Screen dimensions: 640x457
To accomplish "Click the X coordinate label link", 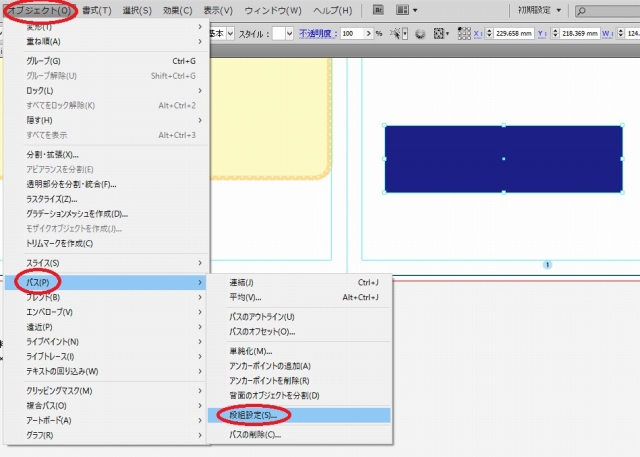I will pos(478,34).
